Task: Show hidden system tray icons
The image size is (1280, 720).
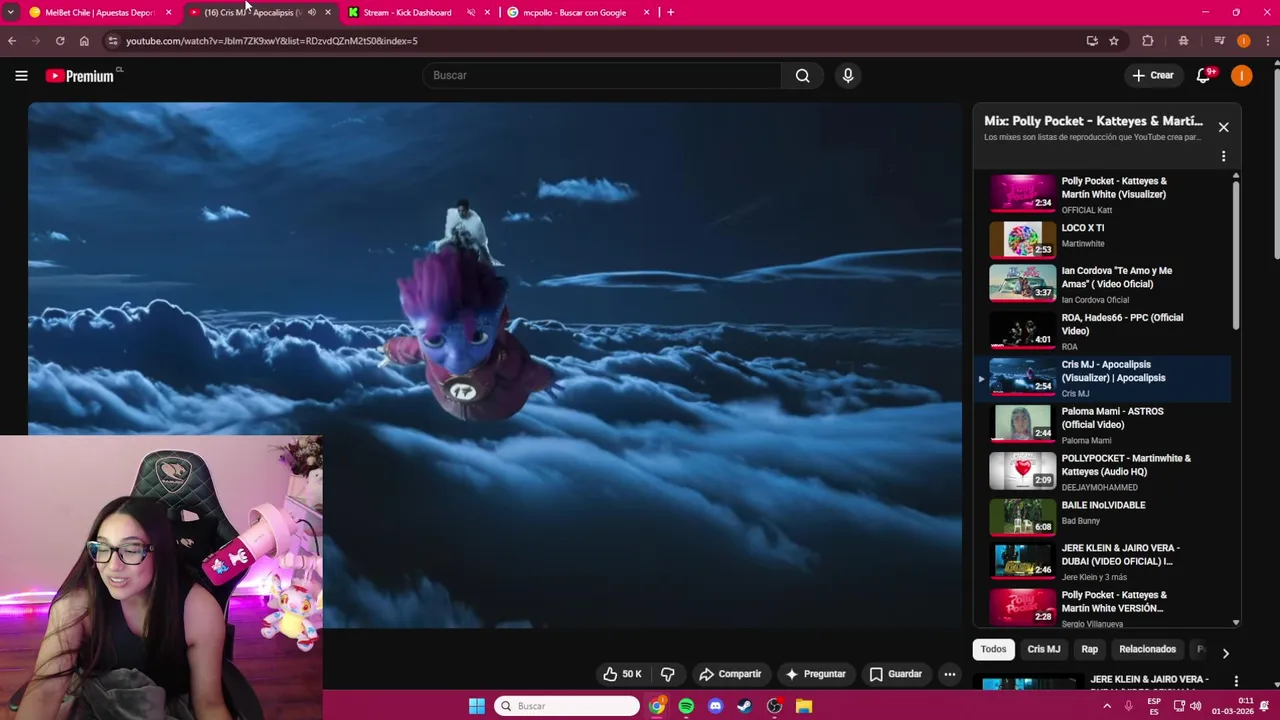Action: point(1107,706)
